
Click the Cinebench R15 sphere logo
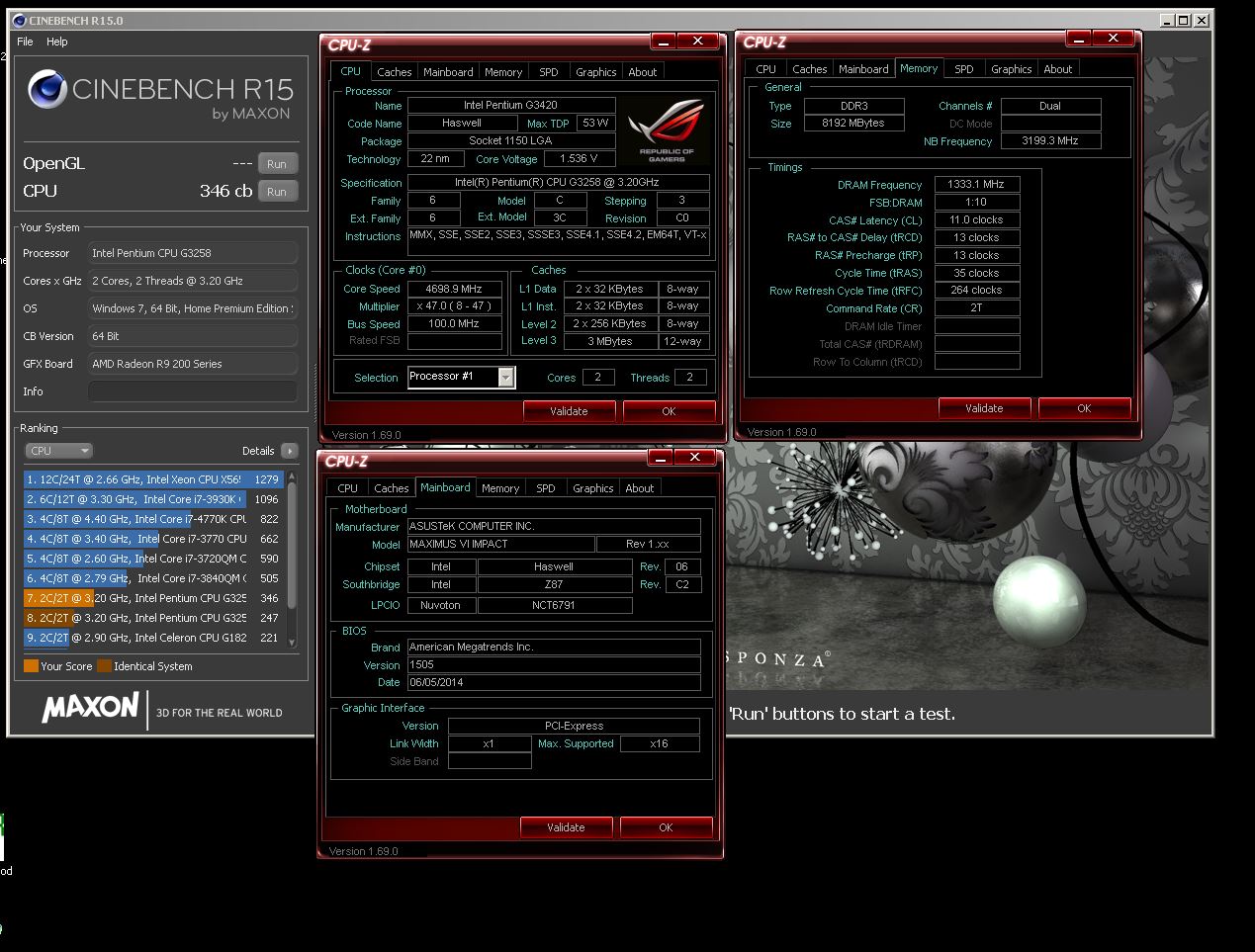click(46, 90)
